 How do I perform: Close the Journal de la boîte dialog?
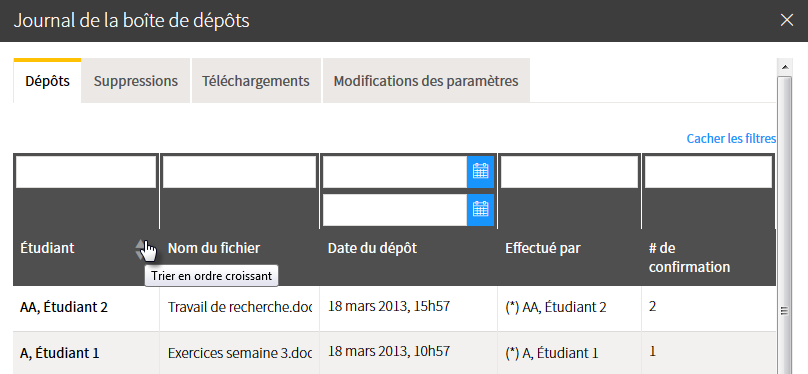pos(787,20)
